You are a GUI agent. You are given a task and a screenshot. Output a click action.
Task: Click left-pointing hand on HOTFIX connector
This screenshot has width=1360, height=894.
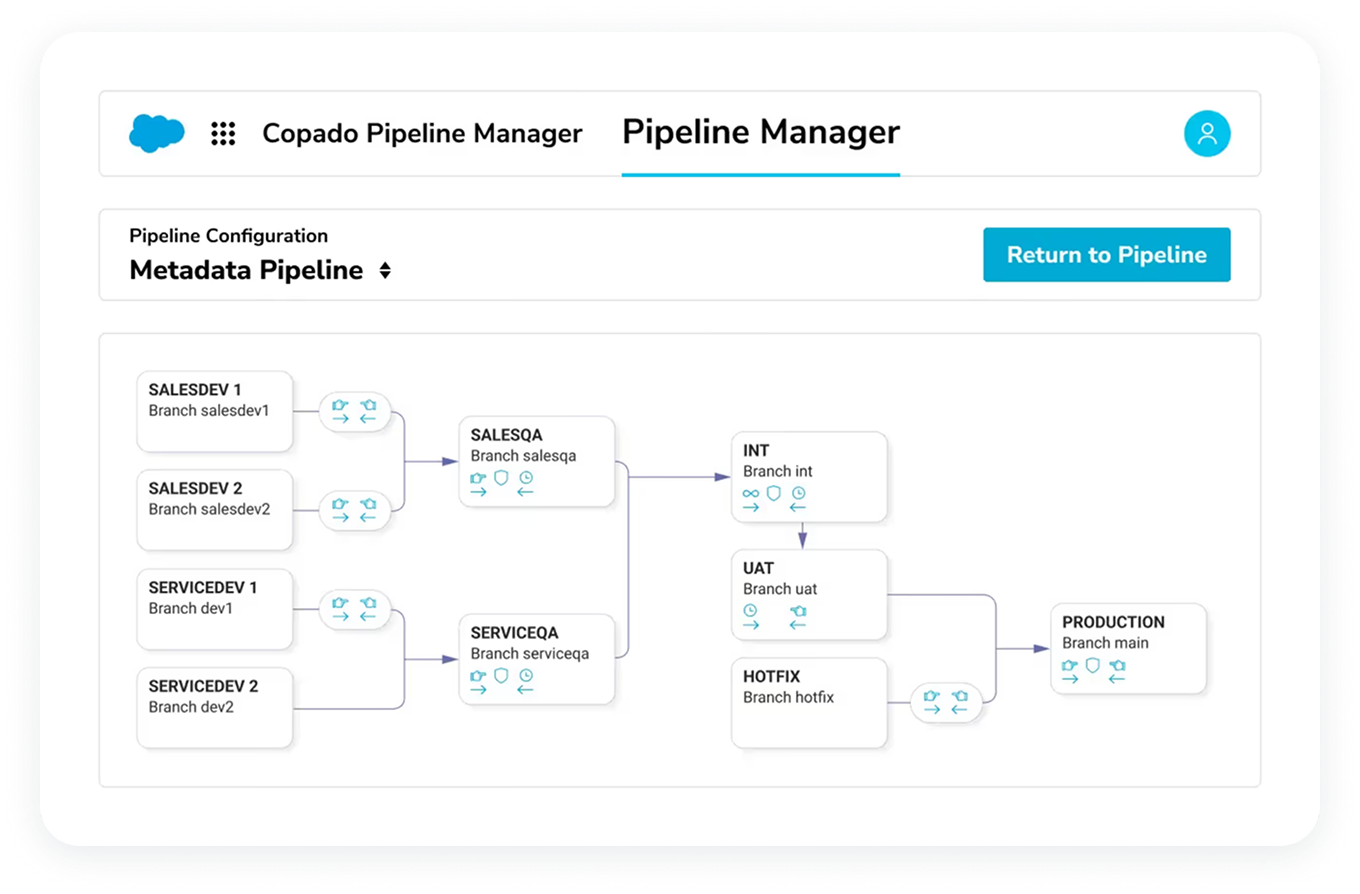[960, 695]
